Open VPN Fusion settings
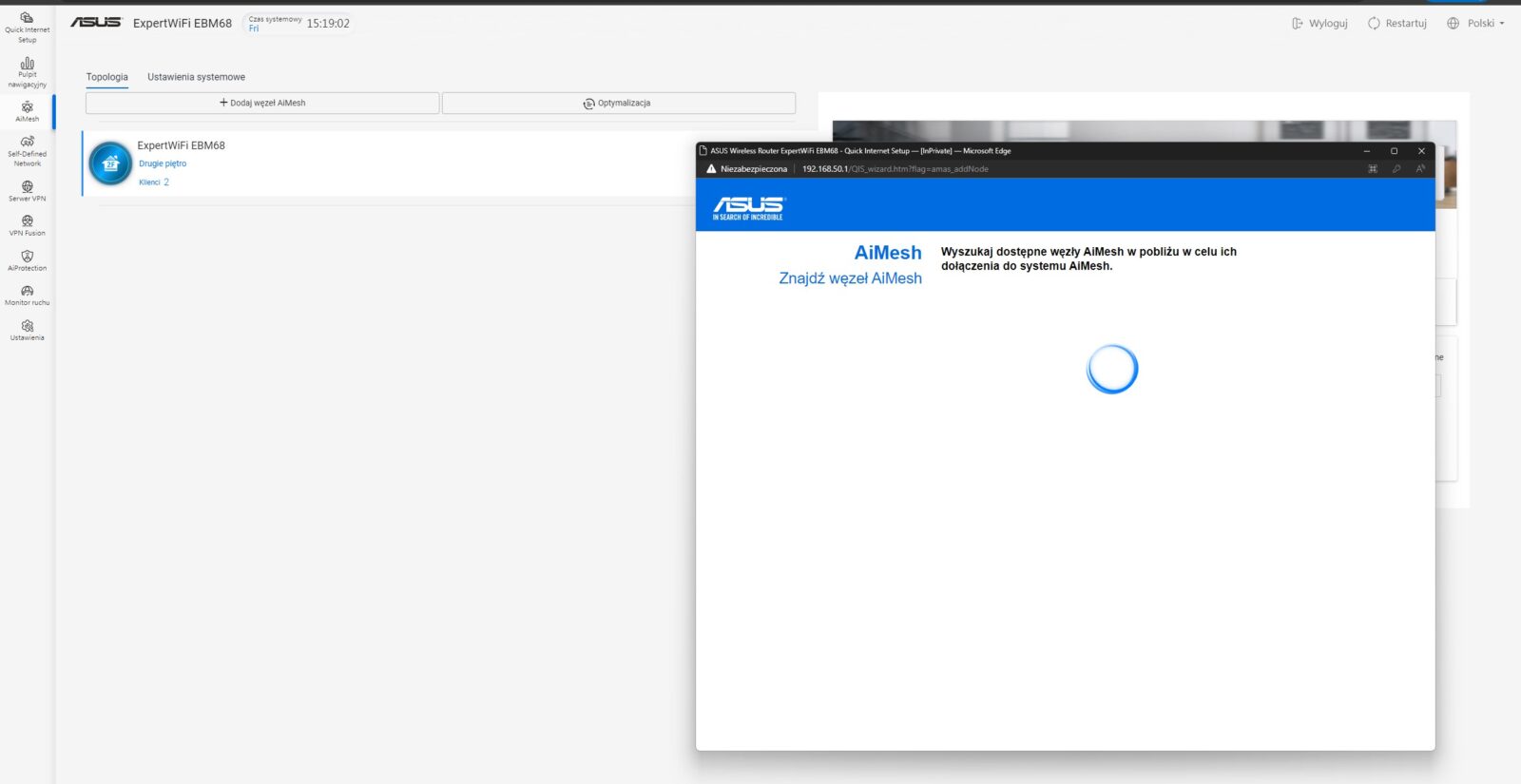 27,225
